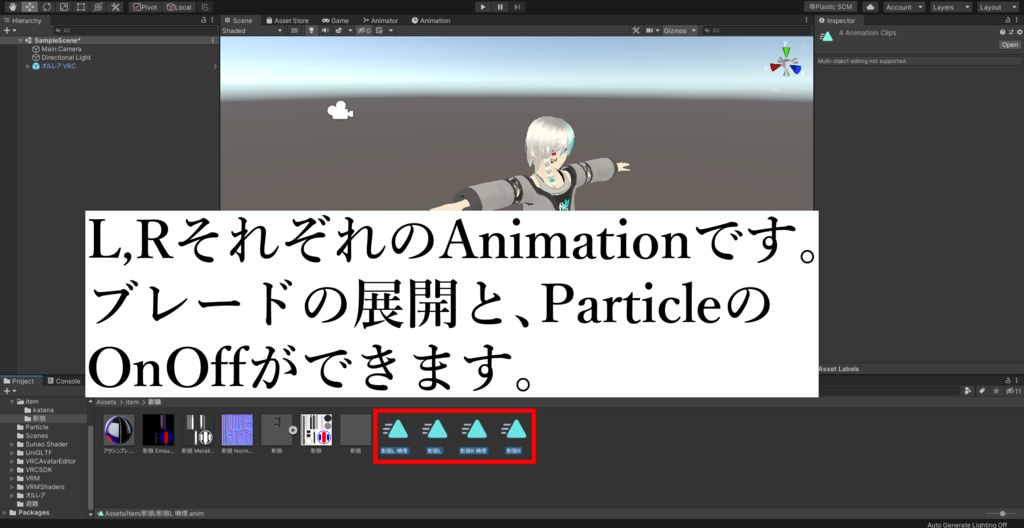Open Plastic SCM panel
The height and width of the screenshot is (528, 1024).
[831, 7]
